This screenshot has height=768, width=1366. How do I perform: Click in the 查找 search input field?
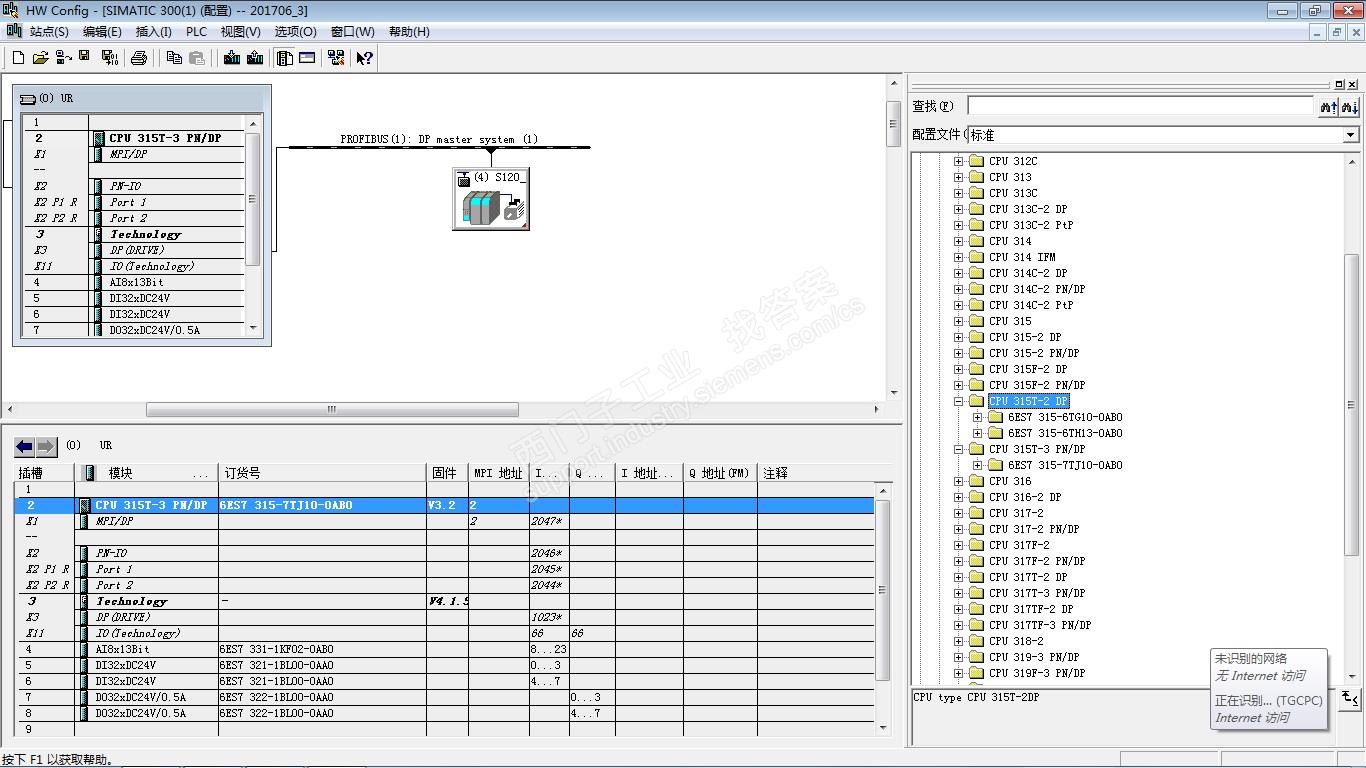click(1140, 106)
